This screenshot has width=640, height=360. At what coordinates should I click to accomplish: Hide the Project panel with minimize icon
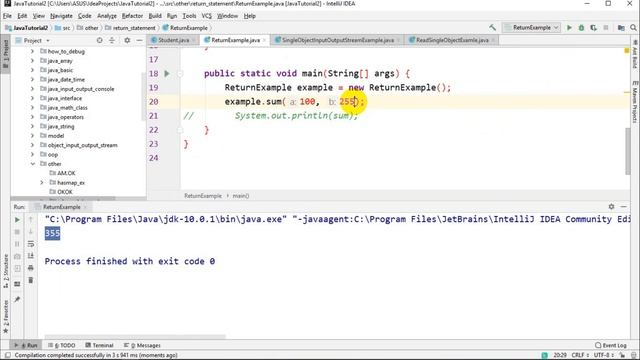click(x=139, y=40)
